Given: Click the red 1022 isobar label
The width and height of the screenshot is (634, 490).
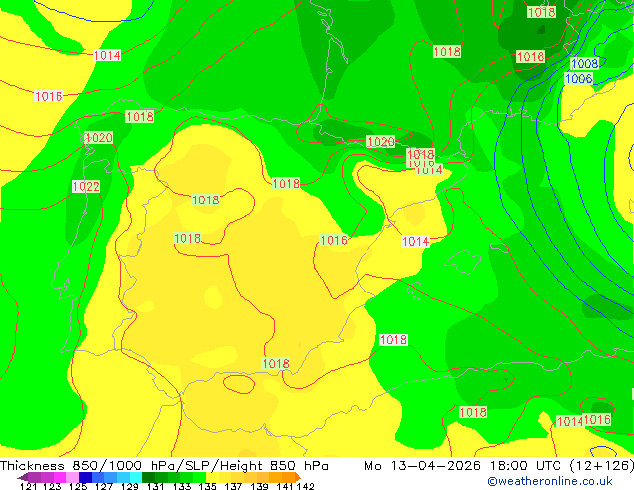Looking at the screenshot, I should click(x=86, y=187).
